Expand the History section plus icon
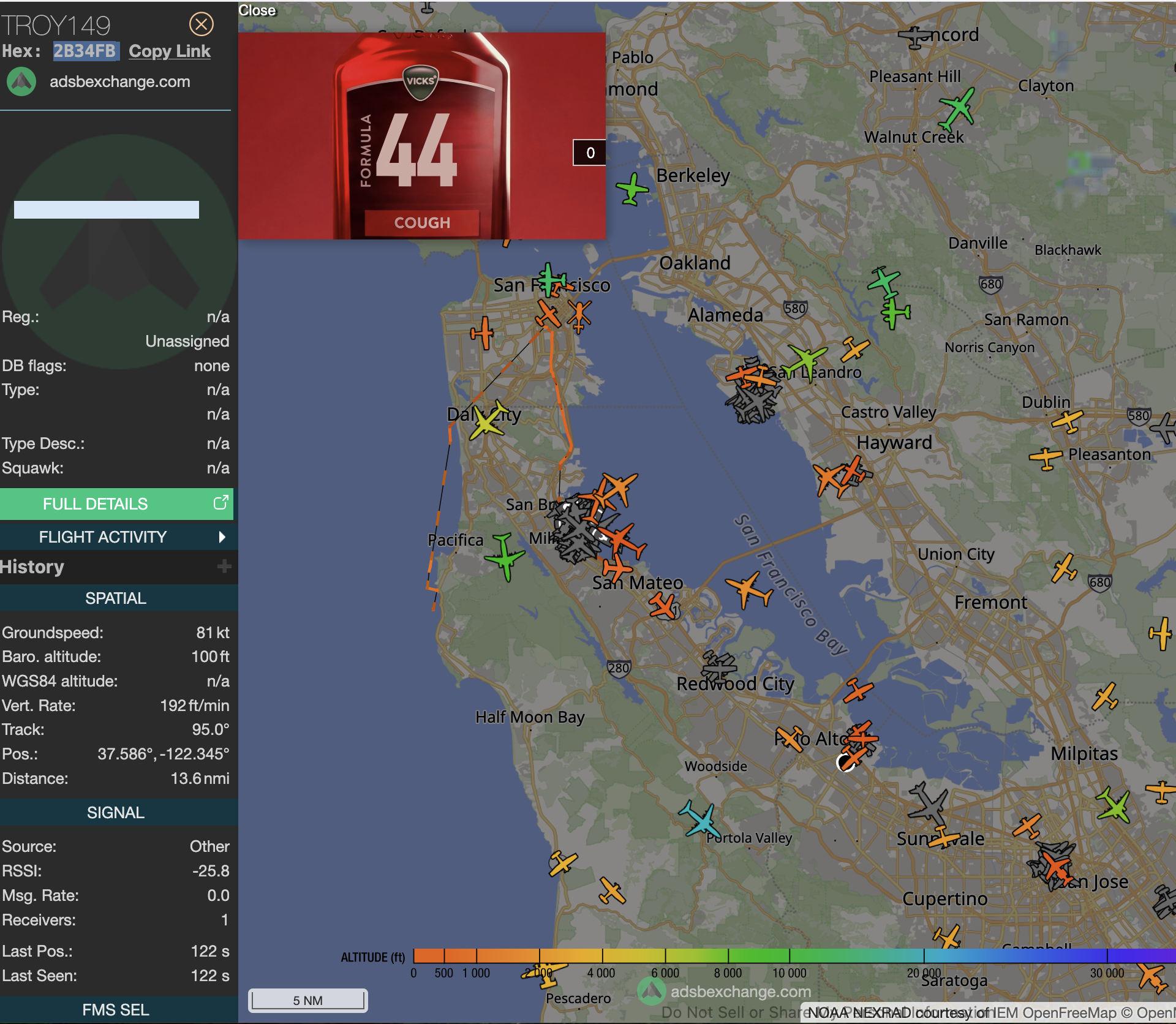The width and height of the screenshot is (1176, 1024). (224, 567)
